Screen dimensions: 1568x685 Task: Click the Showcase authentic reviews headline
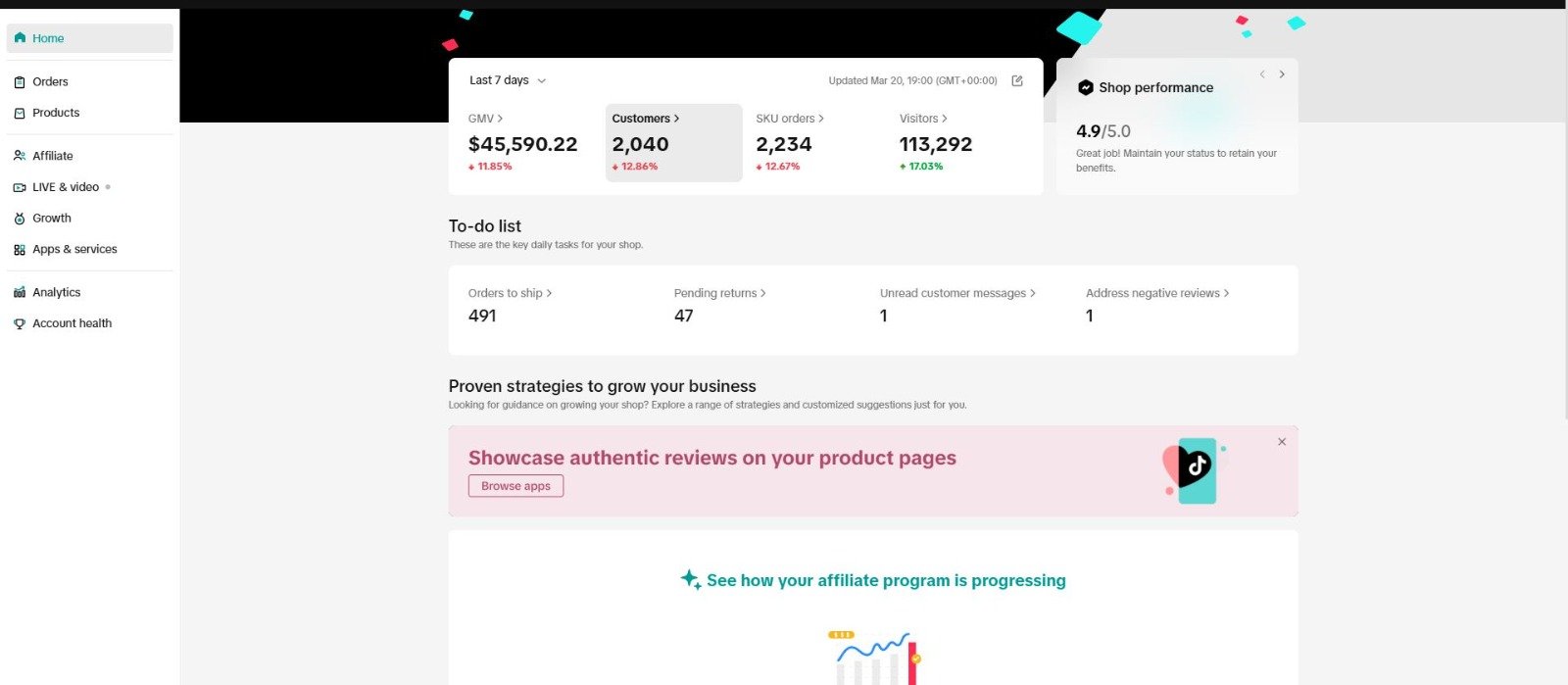[x=712, y=458]
